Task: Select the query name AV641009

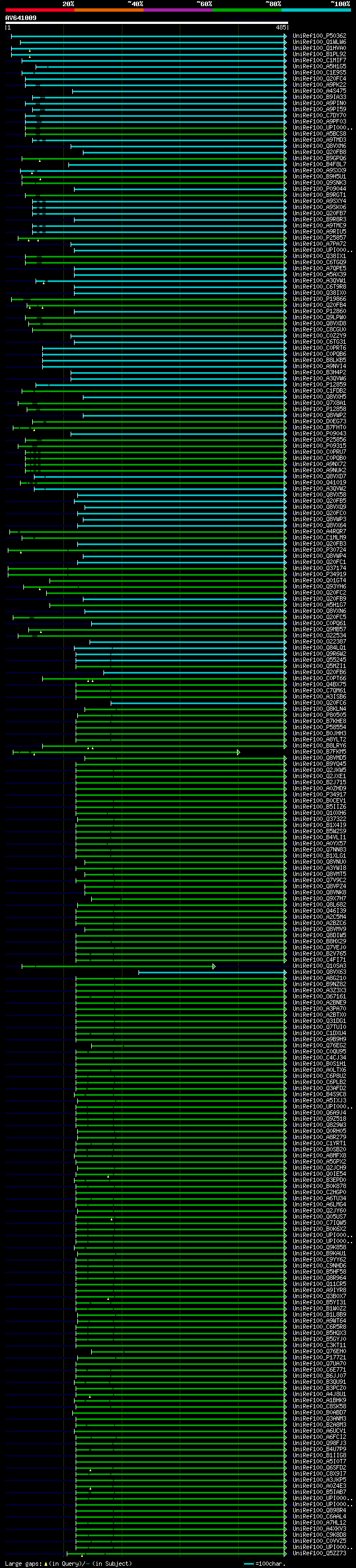Action: 21,18
